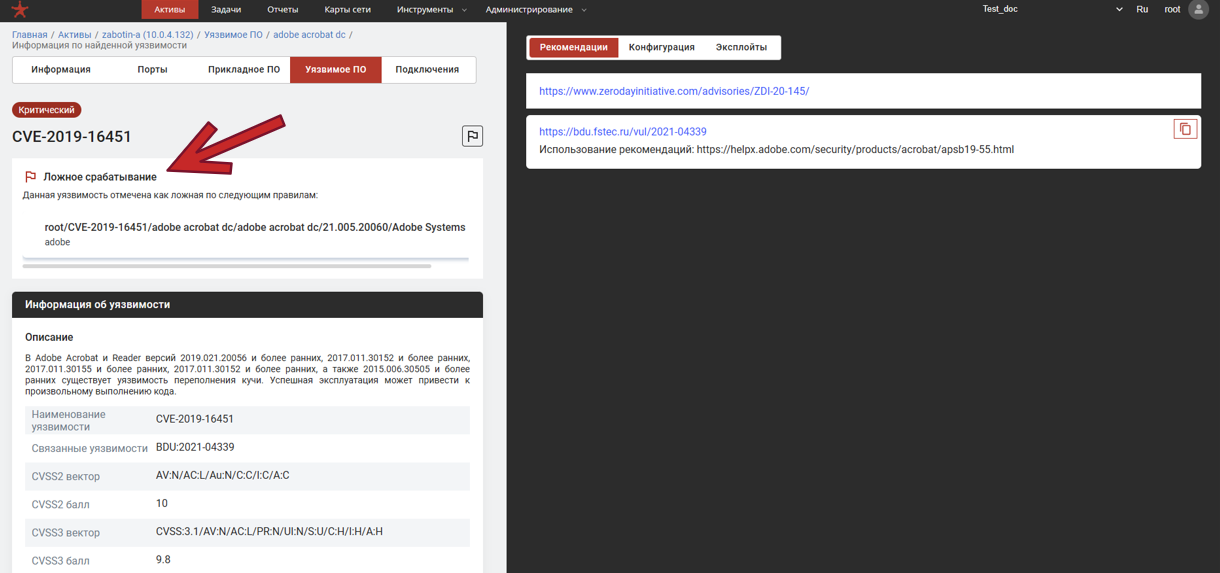Copy the BDU recommendation with copy icon
1220x573 pixels.
[1185, 129]
